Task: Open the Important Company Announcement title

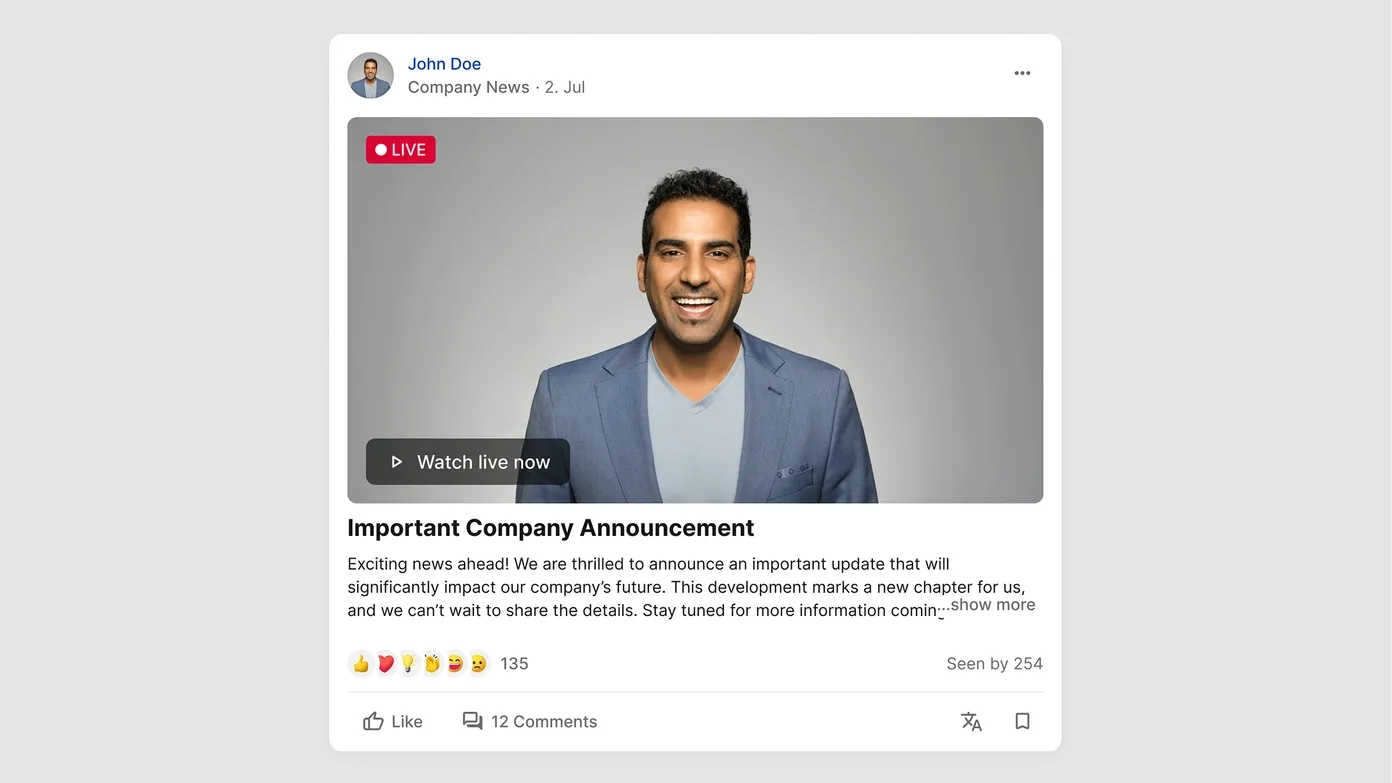Action: [551, 528]
